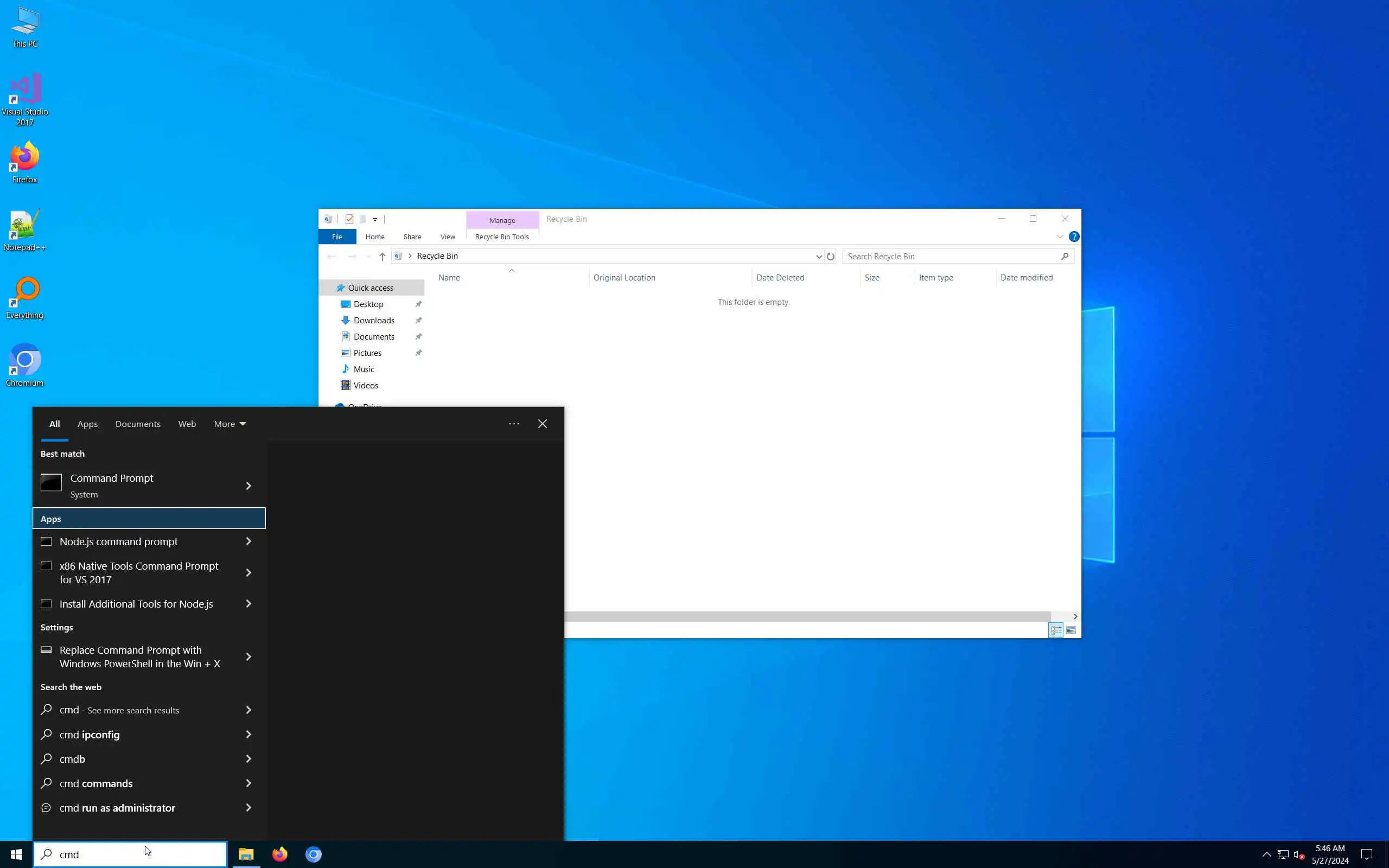Click the Up arrow navigation button
The image size is (1389, 868).
(x=383, y=257)
